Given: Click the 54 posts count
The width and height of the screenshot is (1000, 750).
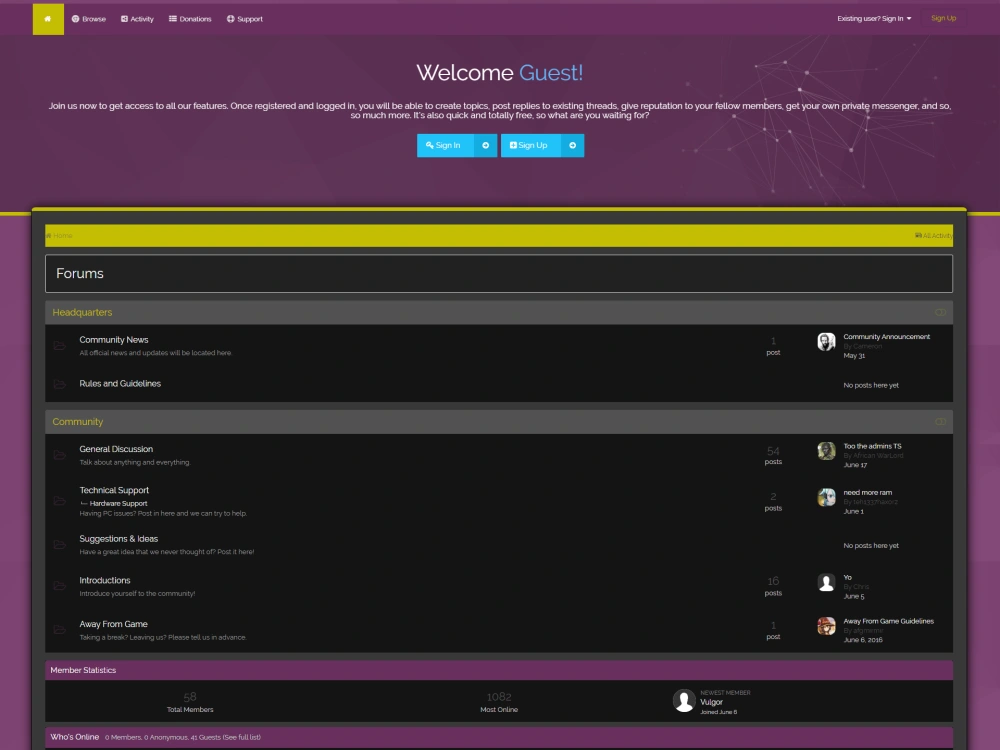Looking at the screenshot, I should (773, 455).
